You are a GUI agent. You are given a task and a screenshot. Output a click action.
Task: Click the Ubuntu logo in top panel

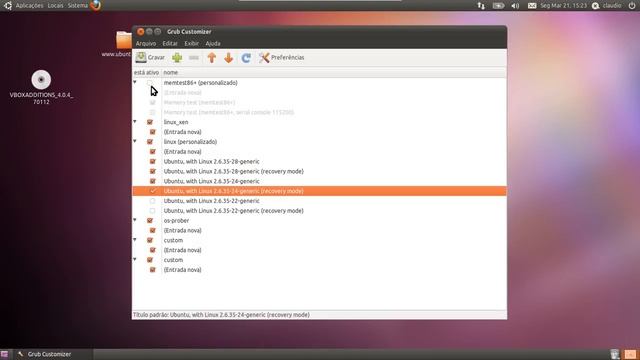click(8, 5)
